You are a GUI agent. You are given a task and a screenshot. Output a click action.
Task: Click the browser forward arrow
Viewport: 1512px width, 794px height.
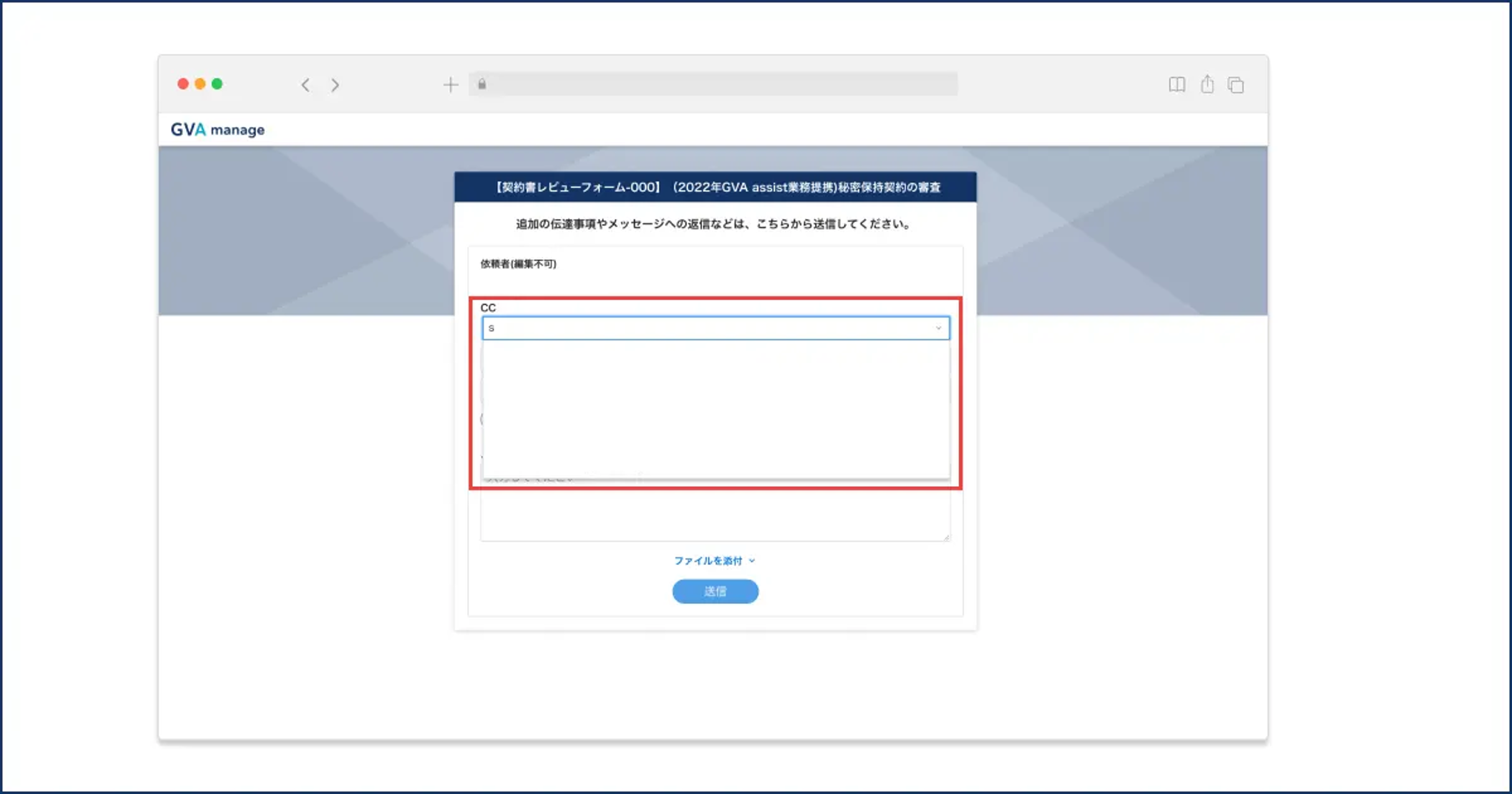tap(335, 85)
